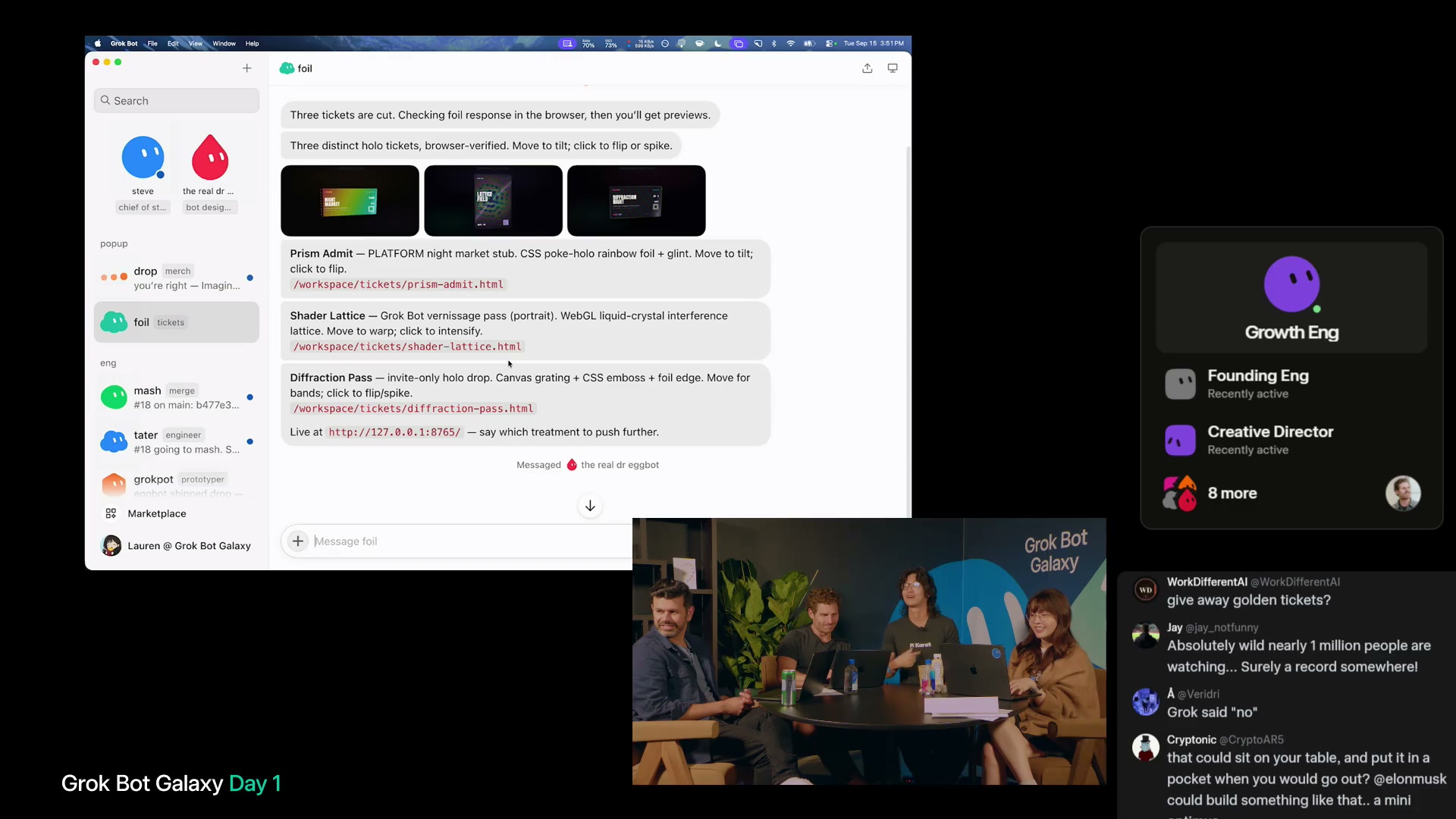Click the display icon in chat header

pos(893,68)
